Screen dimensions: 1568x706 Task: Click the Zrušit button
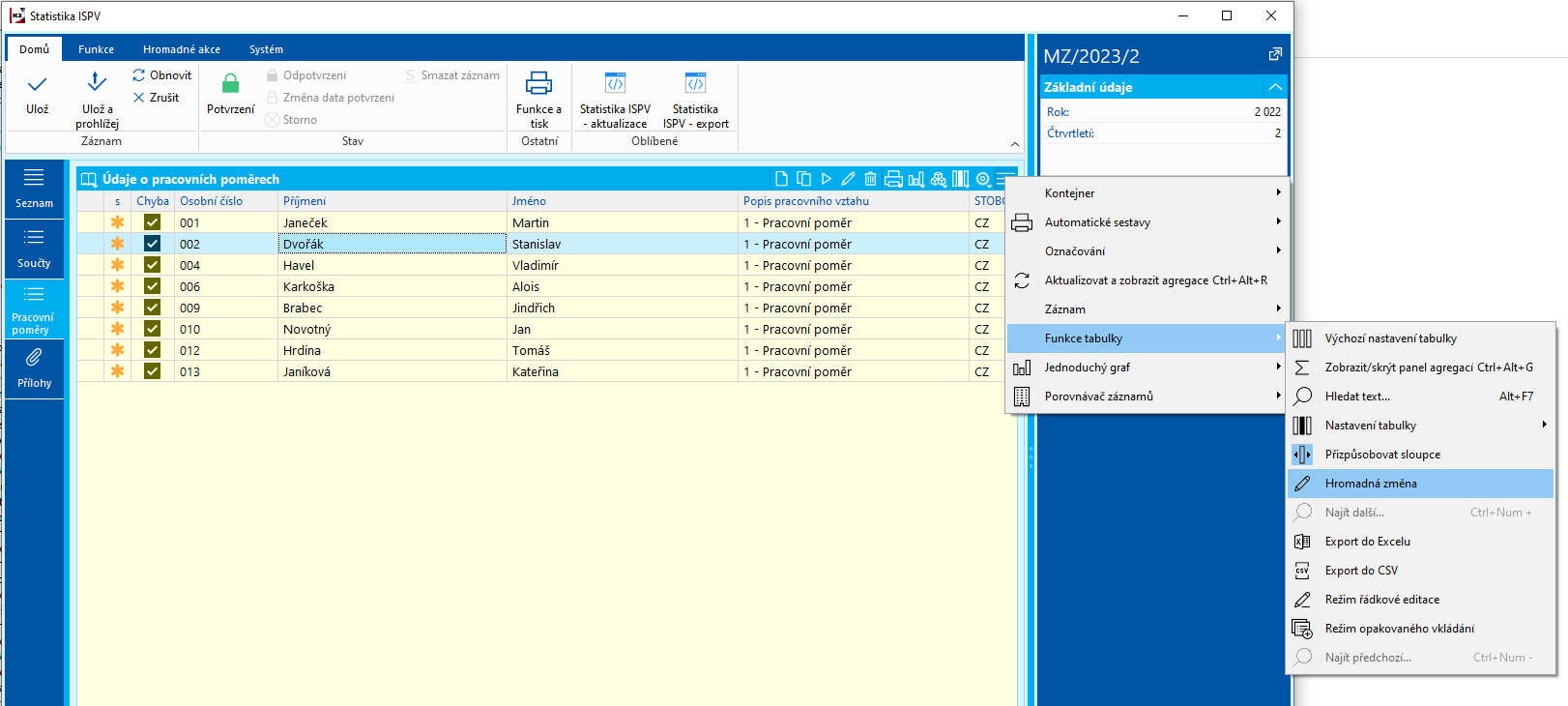click(157, 98)
